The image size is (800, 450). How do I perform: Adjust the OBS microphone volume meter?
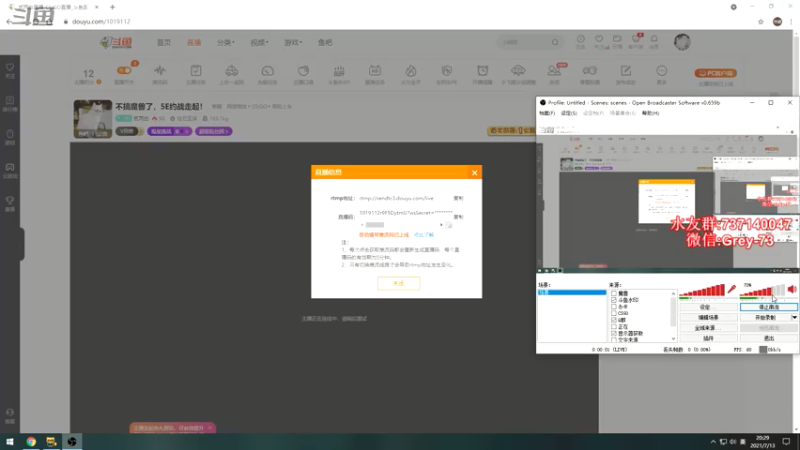coord(702,290)
